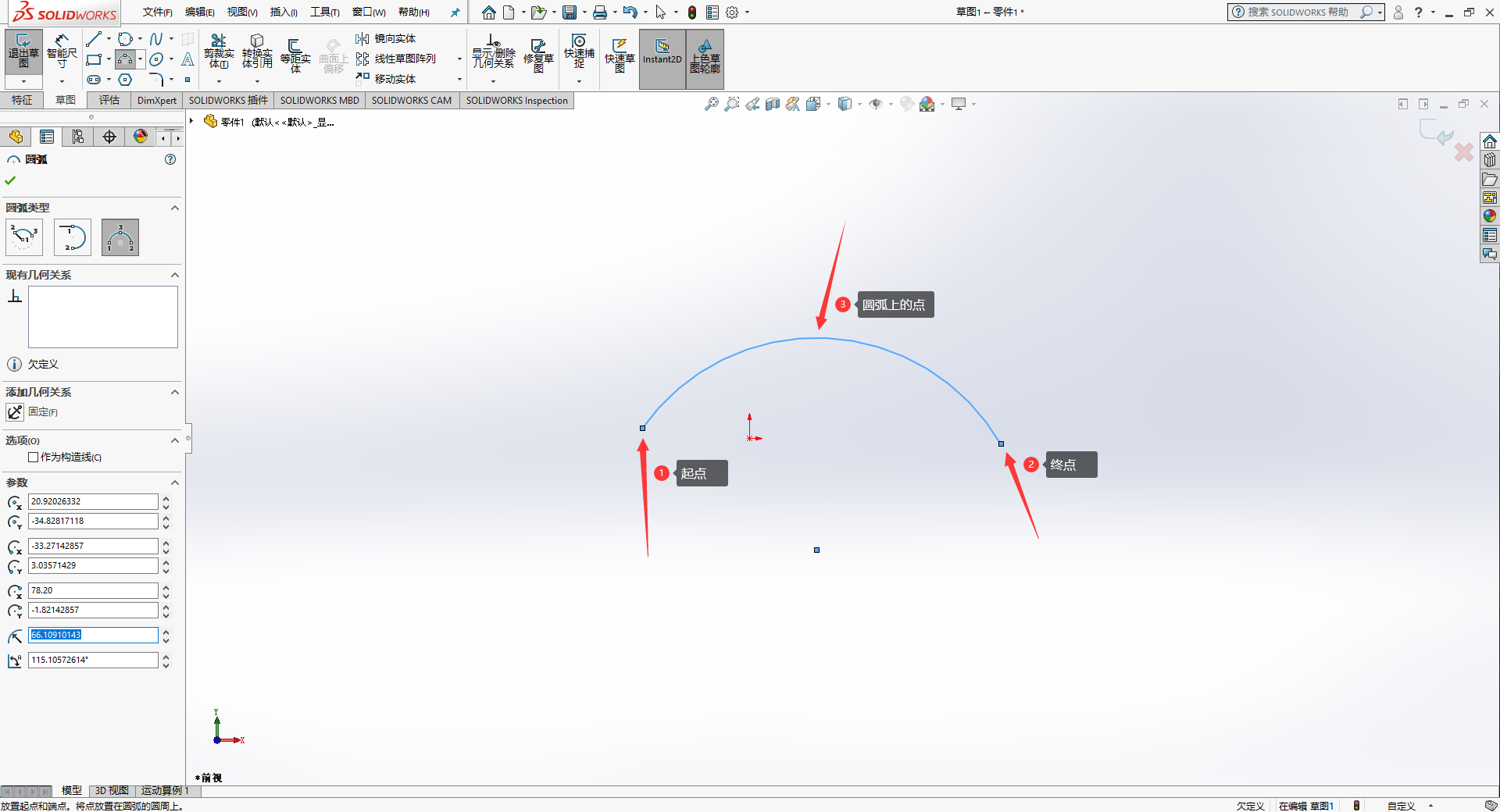Edit the center X coordinate field 20.92026332
This screenshot has width=1500, height=812.
tap(93, 501)
